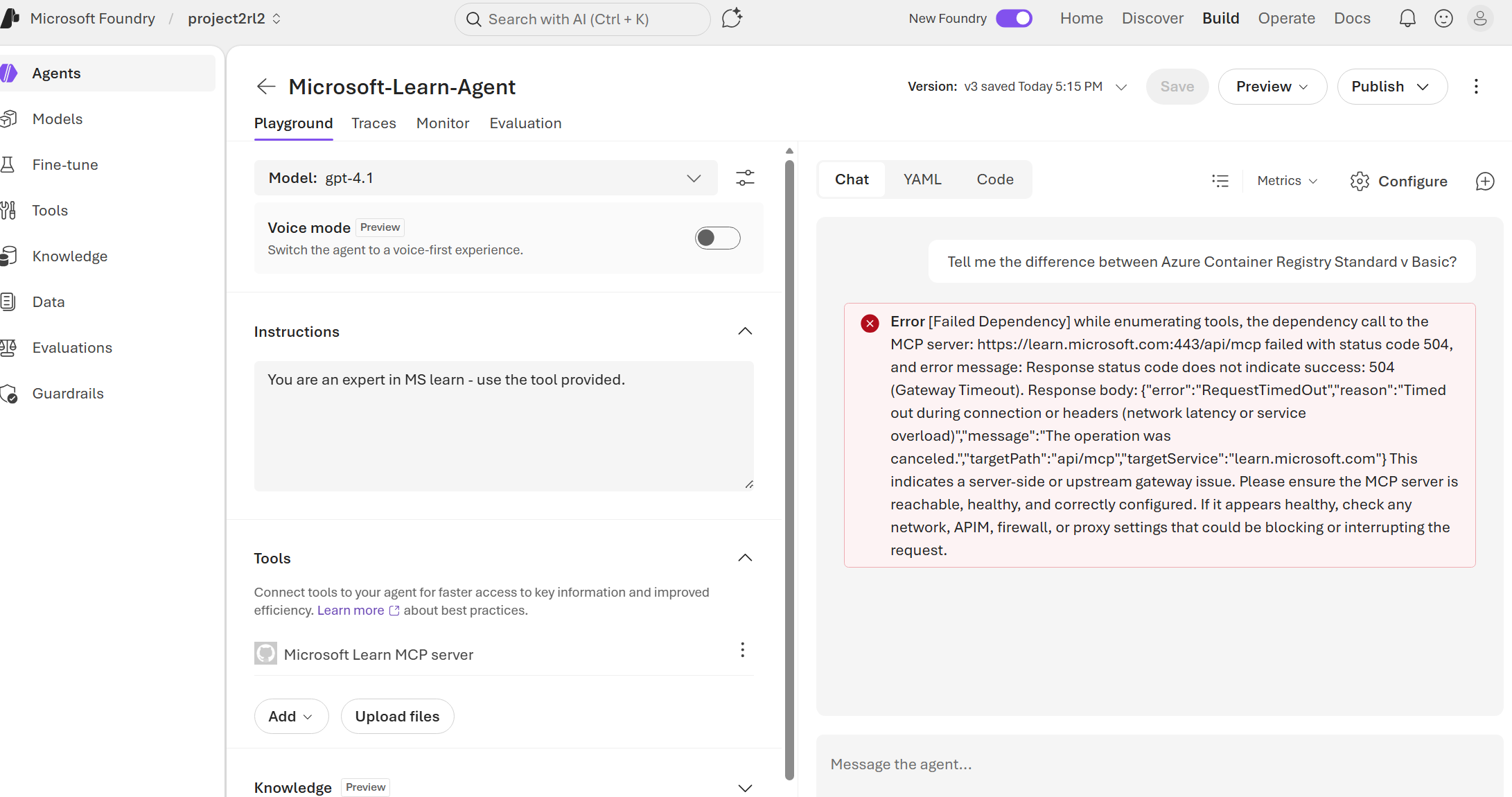Image resolution: width=1512 pixels, height=797 pixels.
Task: Click the Configure gear icon
Action: 1360,181
